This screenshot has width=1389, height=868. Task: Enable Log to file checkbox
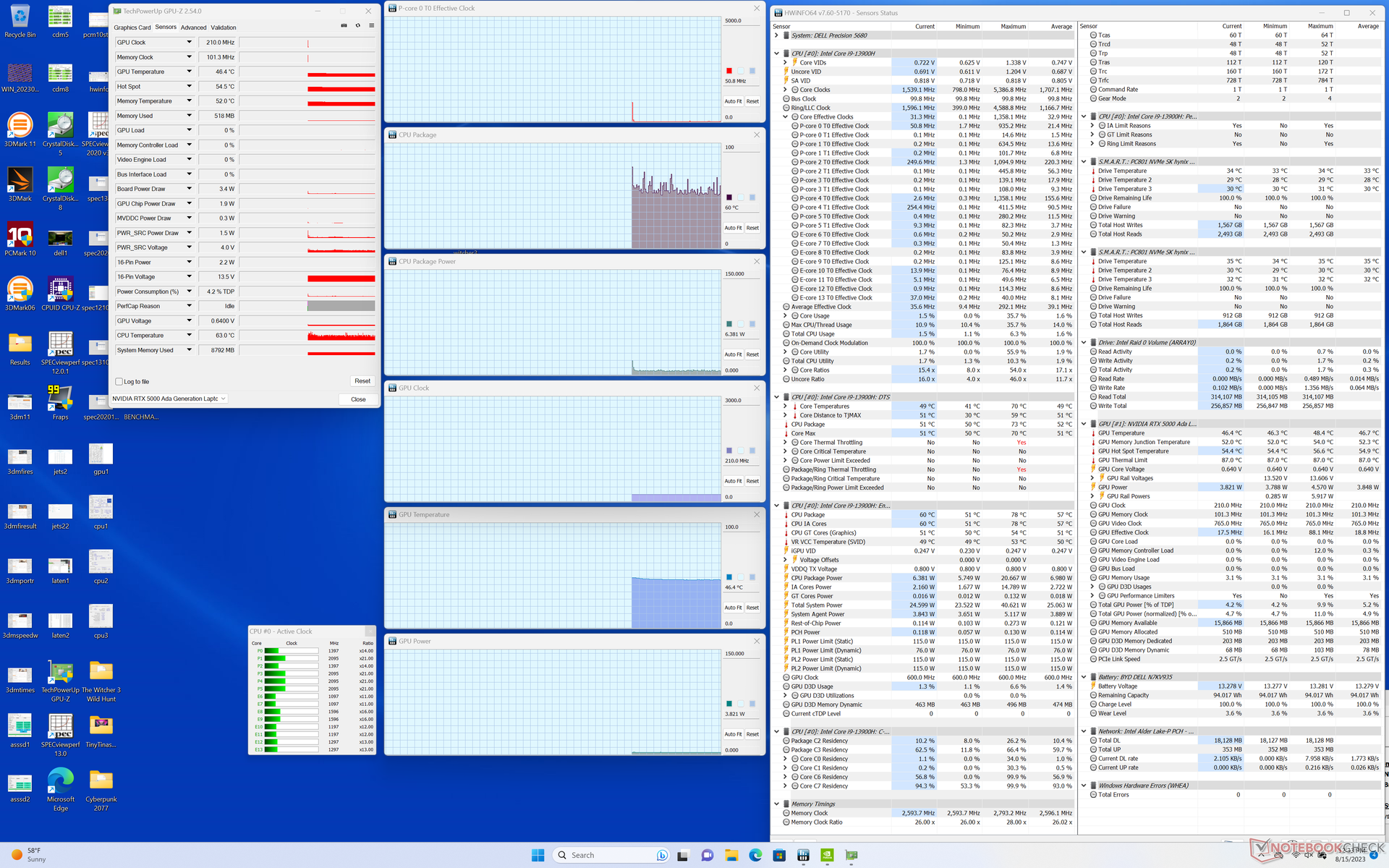[x=119, y=381]
